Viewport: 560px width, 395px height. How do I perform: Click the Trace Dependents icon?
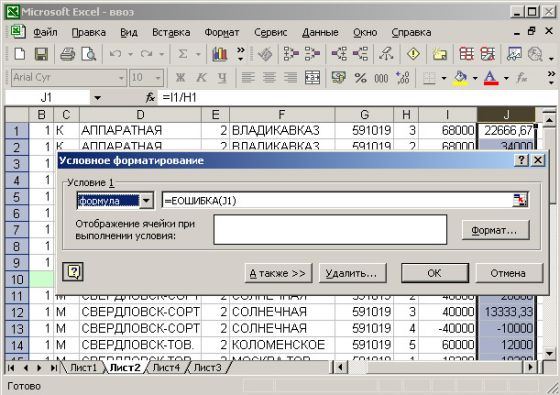(339, 54)
